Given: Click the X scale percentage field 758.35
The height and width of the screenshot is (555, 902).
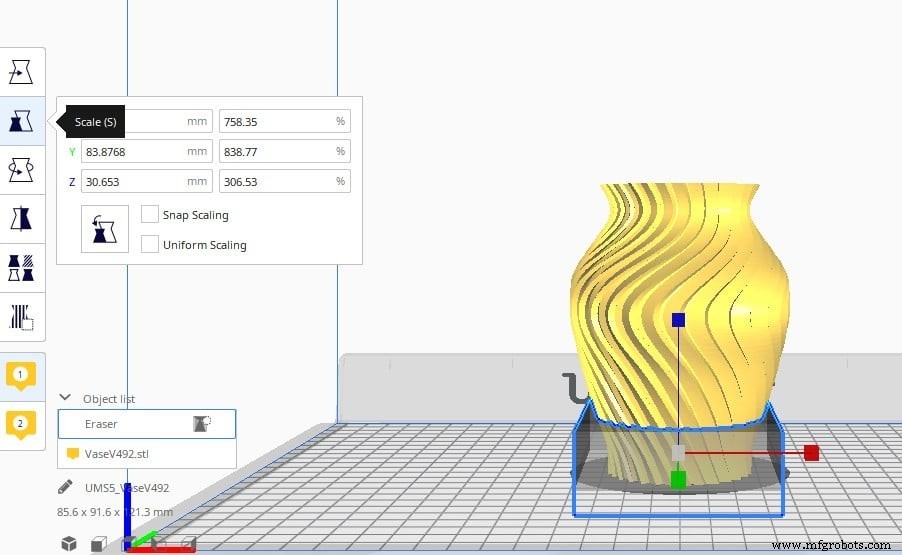Looking at the screenshot, I should pos(285,121).
